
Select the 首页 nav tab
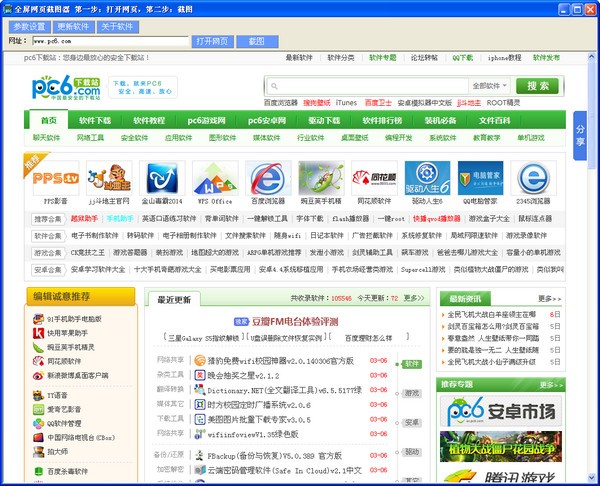tap(49, 120)
